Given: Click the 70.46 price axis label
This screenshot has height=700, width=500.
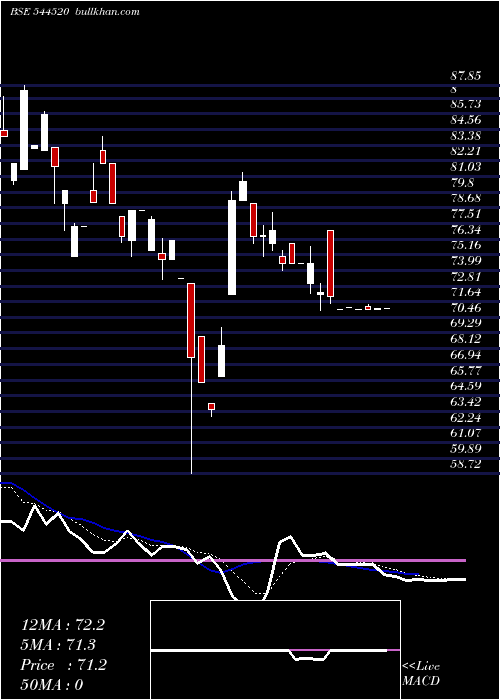Looking at the screenshot, I should 466,308.
